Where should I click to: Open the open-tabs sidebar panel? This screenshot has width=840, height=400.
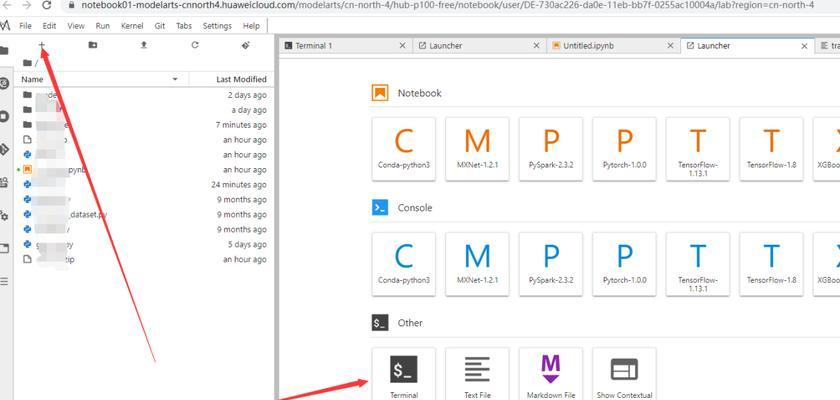point(4,248)
